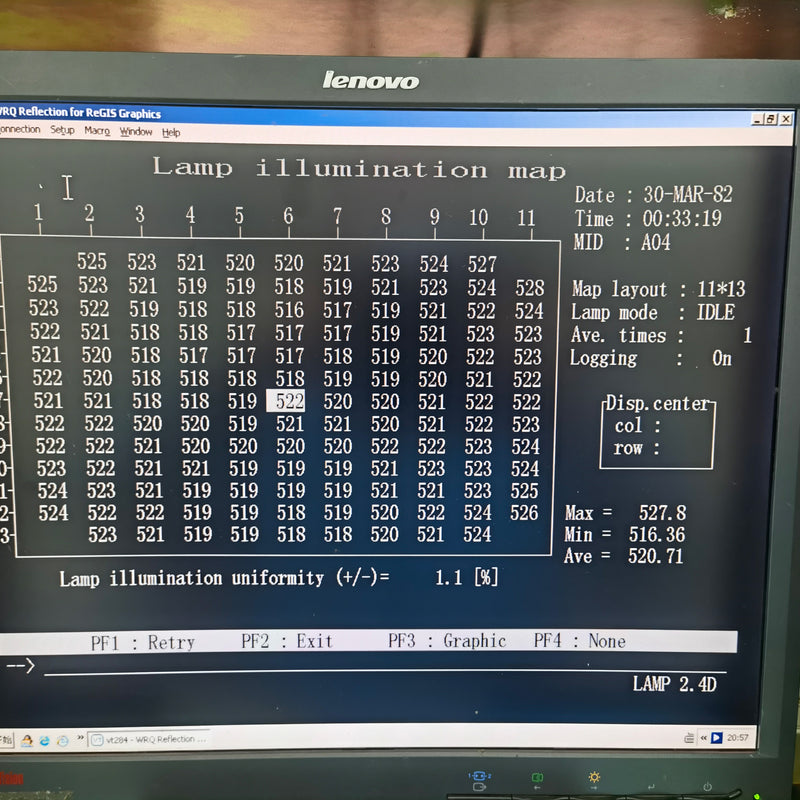Click the maximum cell value 528
Viewport: 800px width, 800px height.
[530, 288]
